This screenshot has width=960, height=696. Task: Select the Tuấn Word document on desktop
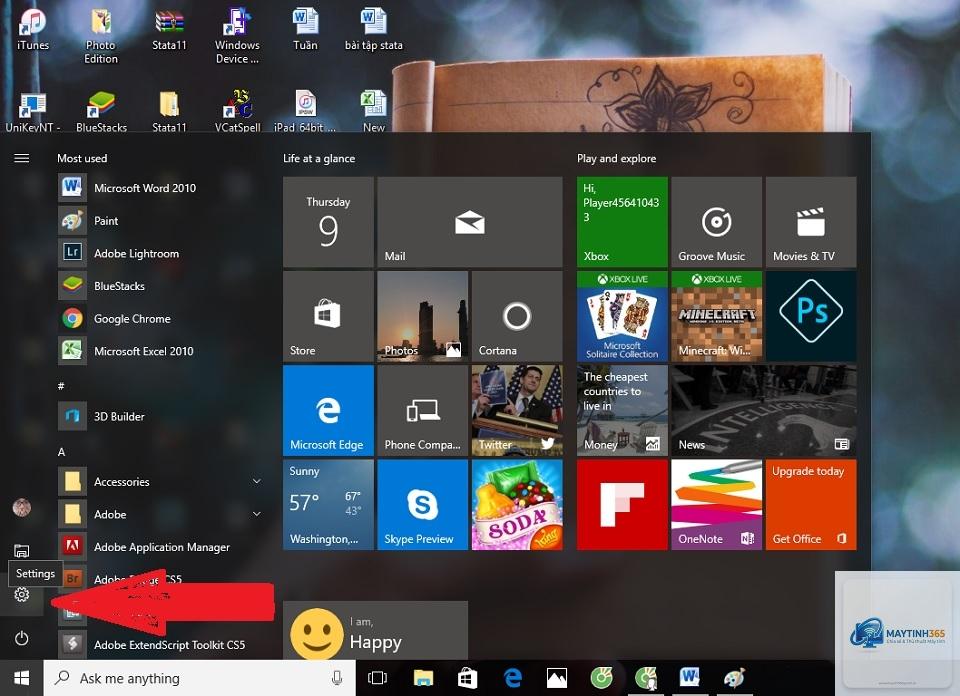pos(305,29)
